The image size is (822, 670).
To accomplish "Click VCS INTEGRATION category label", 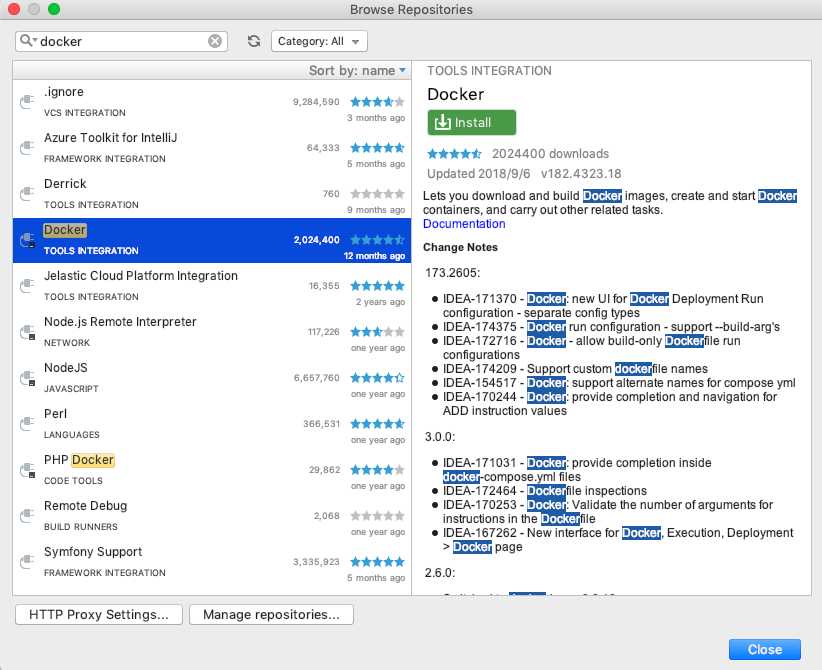I will [85, 113].
